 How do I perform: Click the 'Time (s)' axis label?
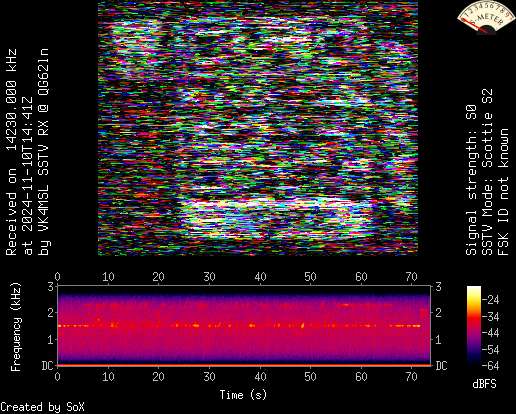(x=243, y=395)
